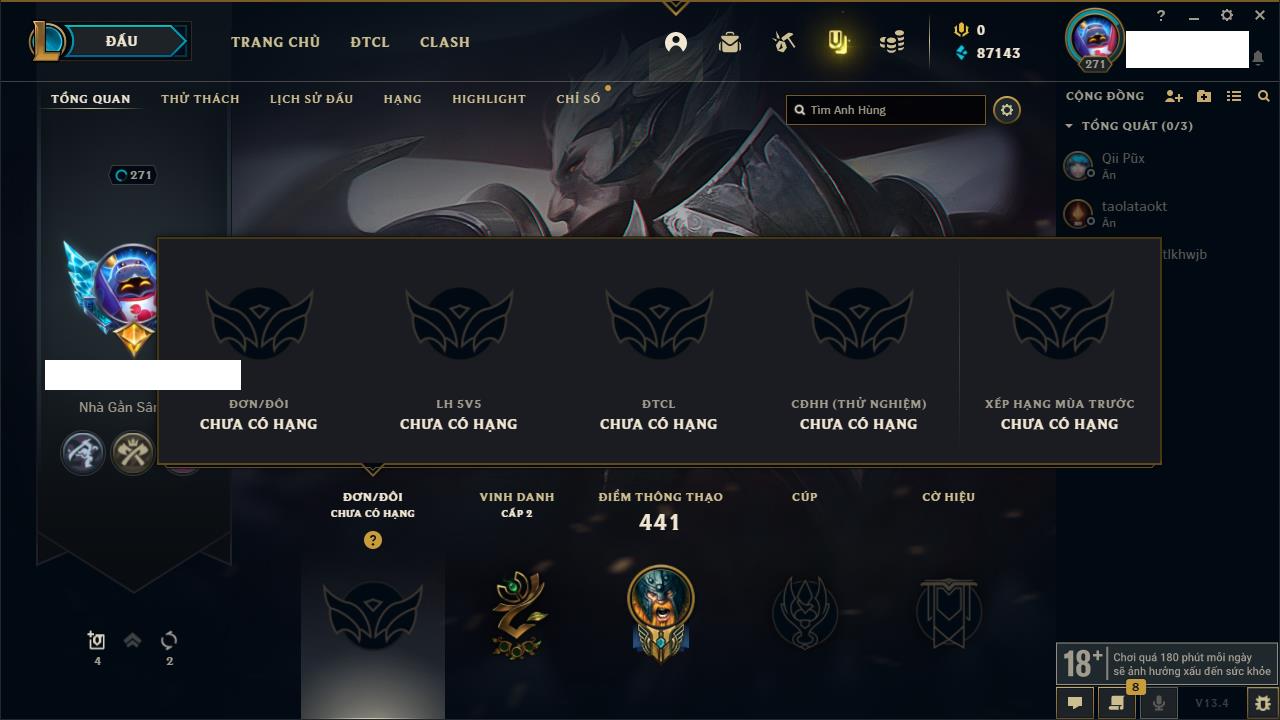Click the add folder icon in Cộng Đồng
Screen dimensions: 1280x720
1204,96
